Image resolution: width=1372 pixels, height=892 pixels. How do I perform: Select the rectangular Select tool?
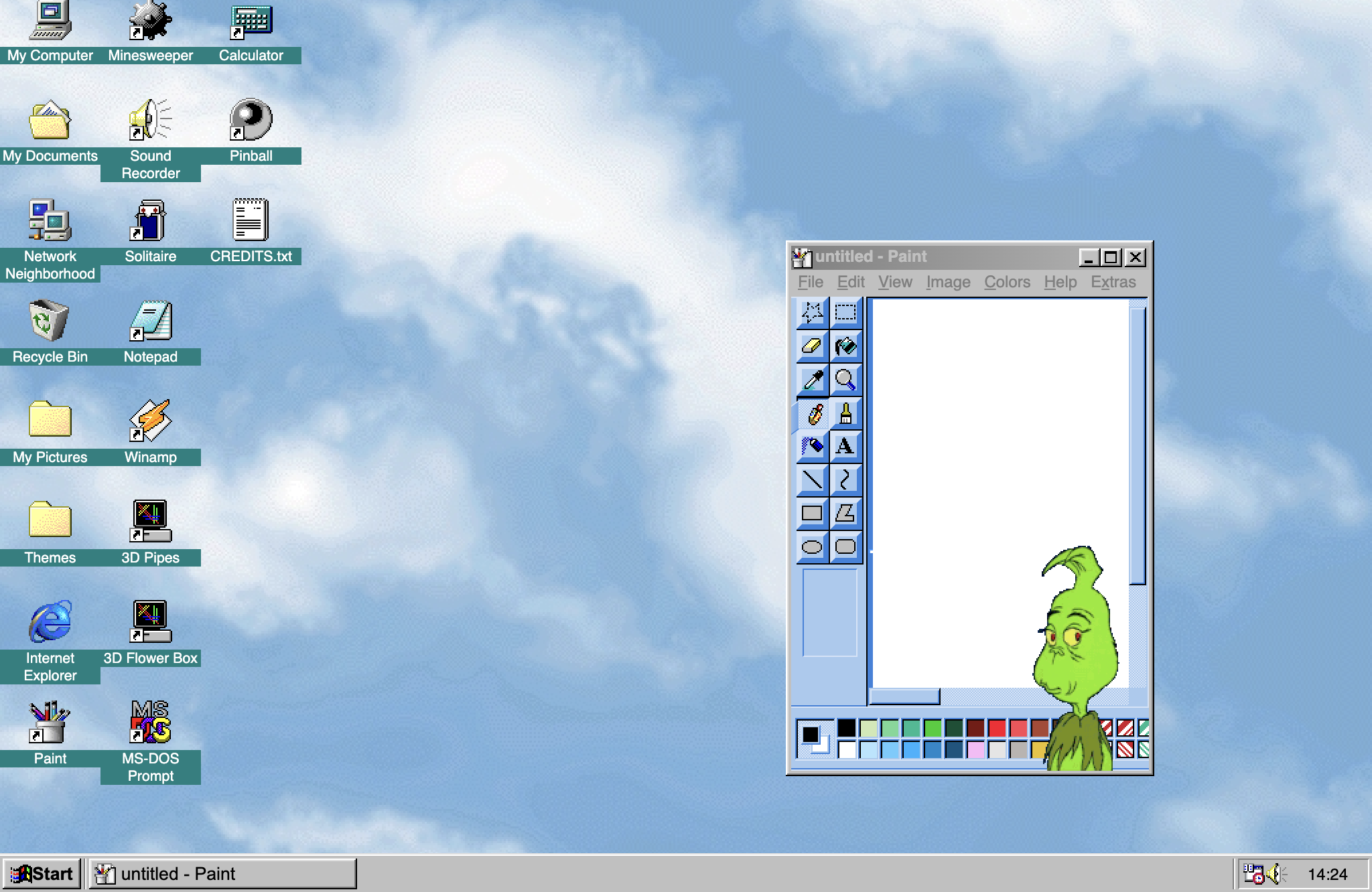point(845,313)
